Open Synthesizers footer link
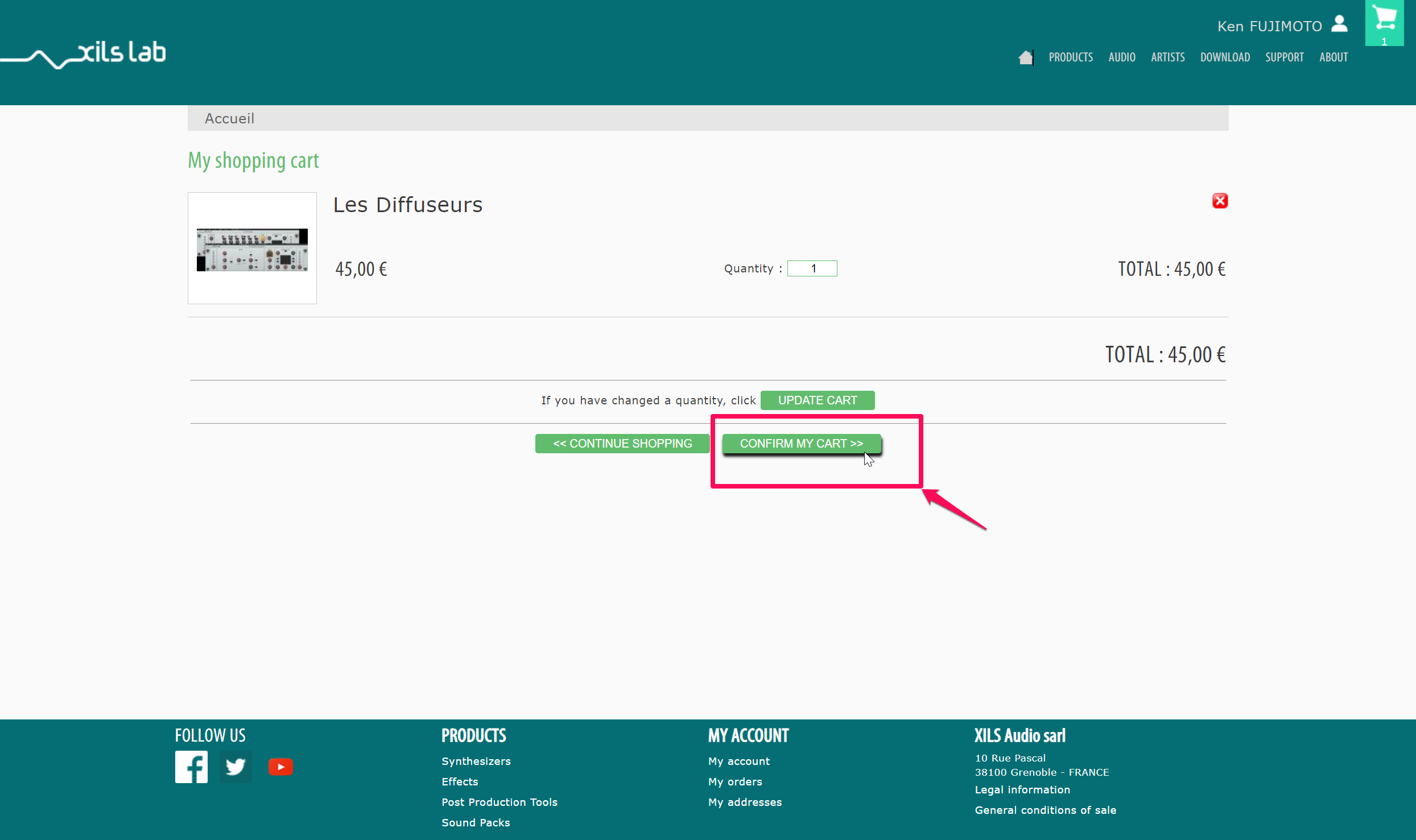This screenshot has height=840, width=1416. [x=476, y=761]
